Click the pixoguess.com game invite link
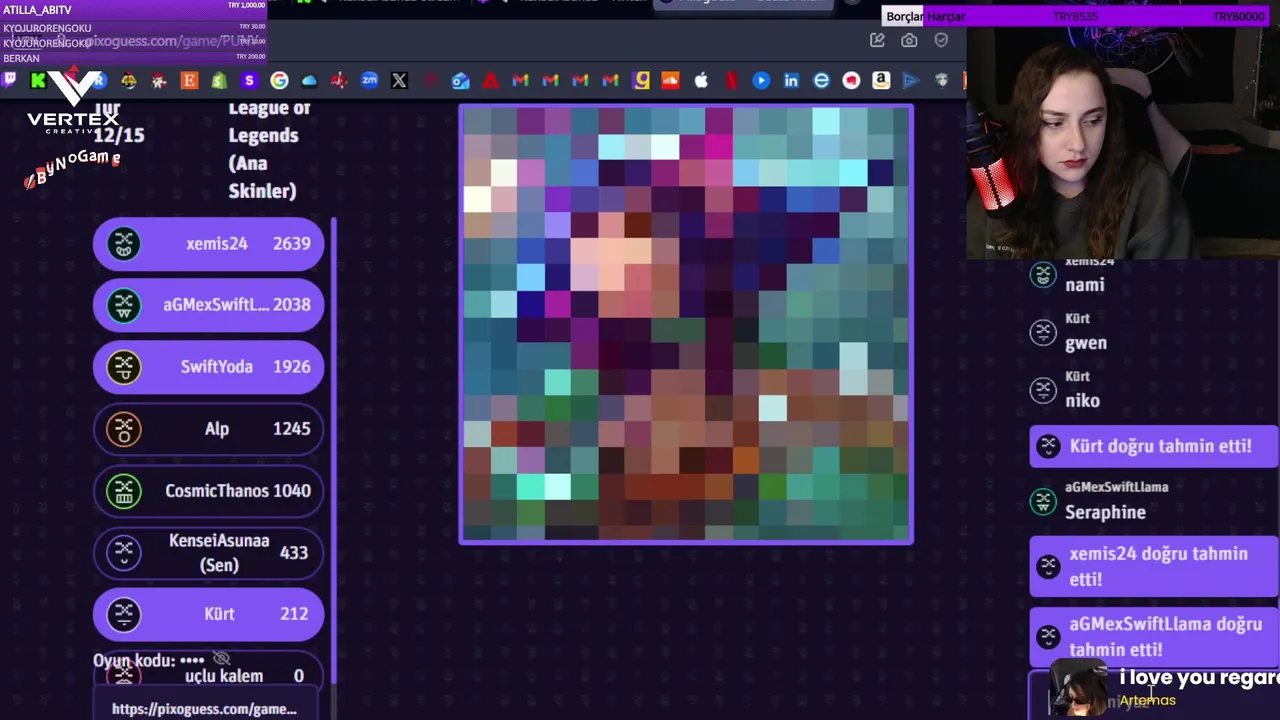 tap(204, 709)
